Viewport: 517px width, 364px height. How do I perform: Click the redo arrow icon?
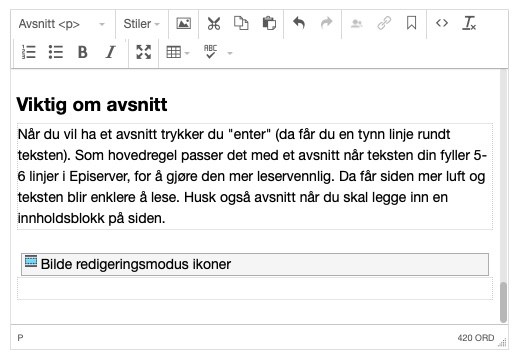326,24
